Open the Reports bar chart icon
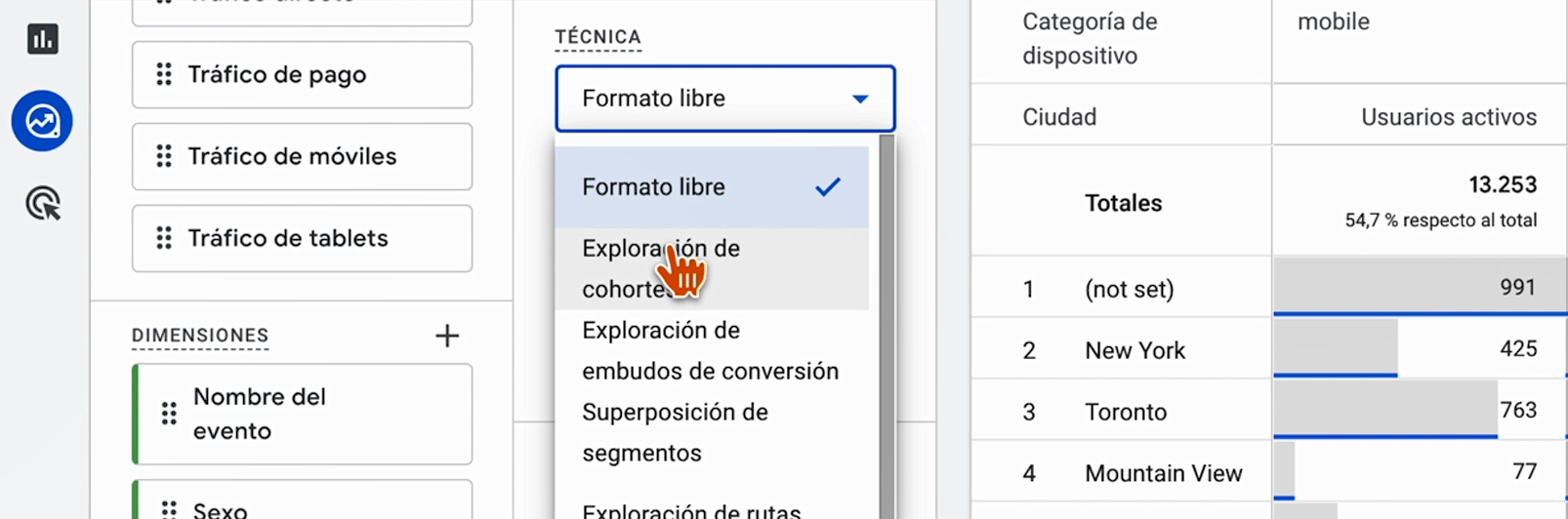Viewport: 1568px width, 519px height. [42, 40]
